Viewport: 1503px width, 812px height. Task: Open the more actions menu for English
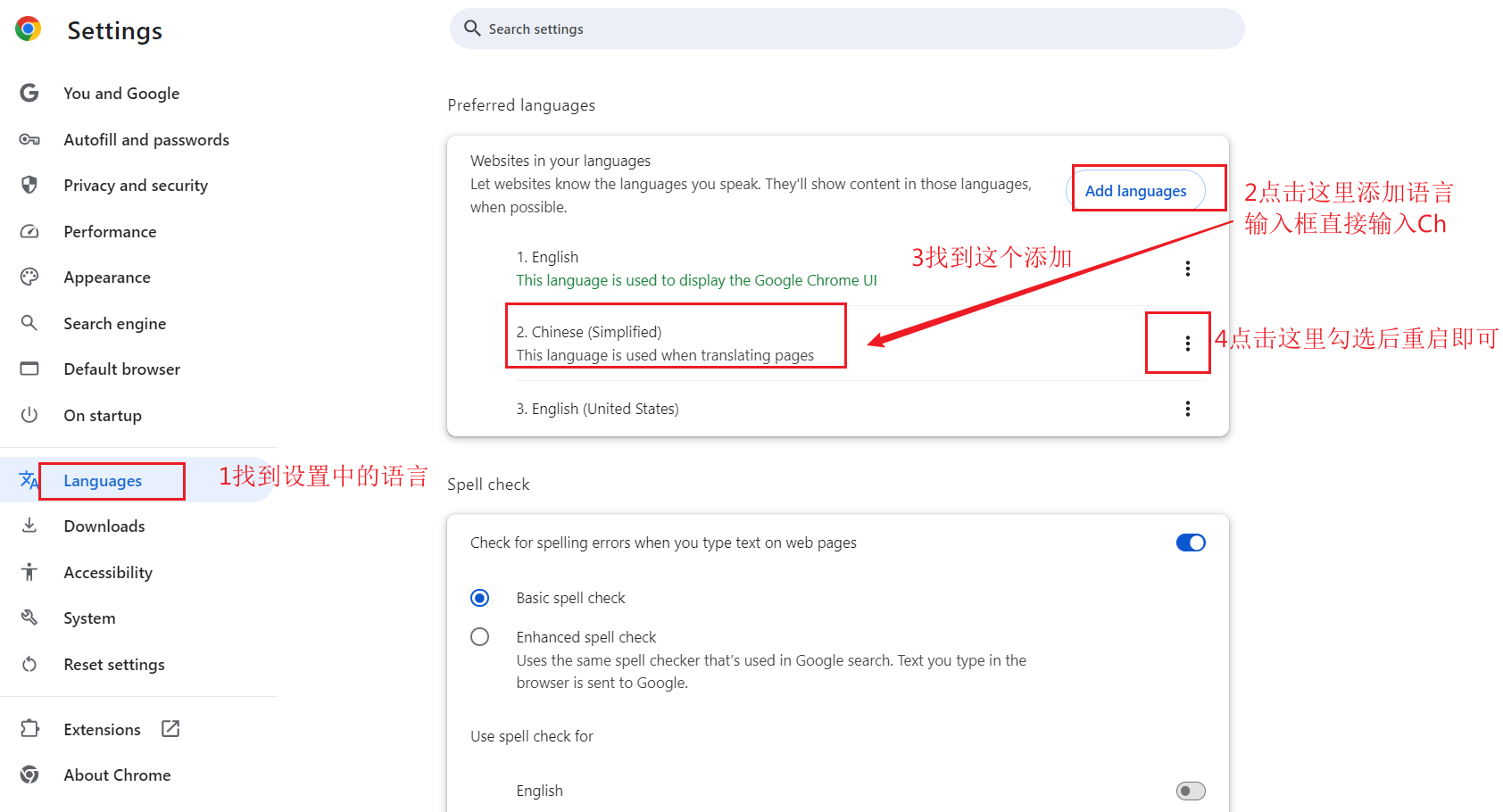tap(1187, 269)
